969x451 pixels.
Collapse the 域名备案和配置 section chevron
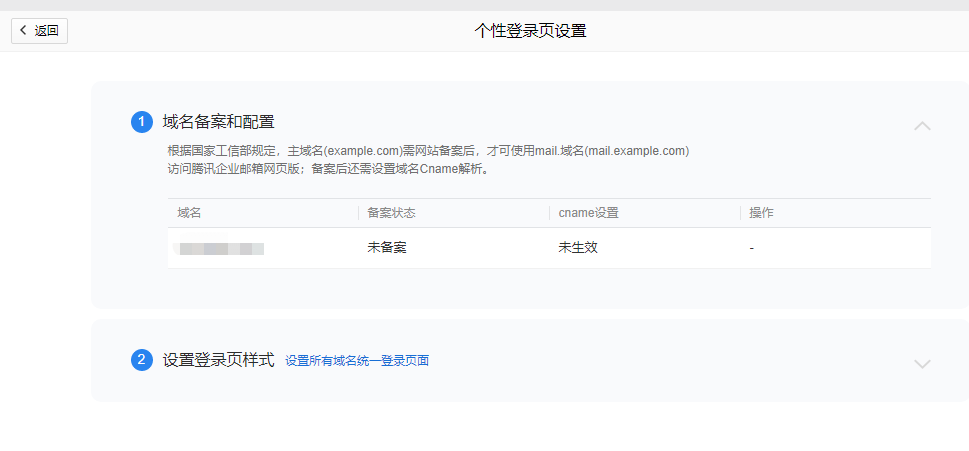coord(922,126)
